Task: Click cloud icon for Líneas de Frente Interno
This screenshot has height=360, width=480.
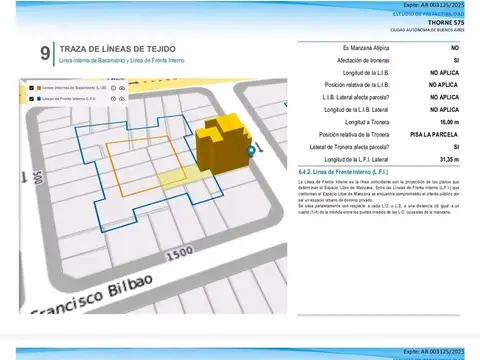Action: (122, 99)
